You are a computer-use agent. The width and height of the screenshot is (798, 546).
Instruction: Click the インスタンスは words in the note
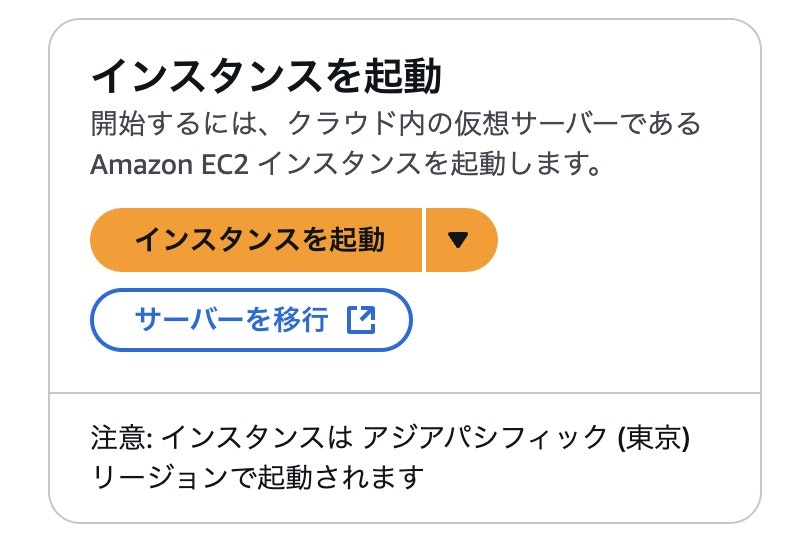coord(257,437)
